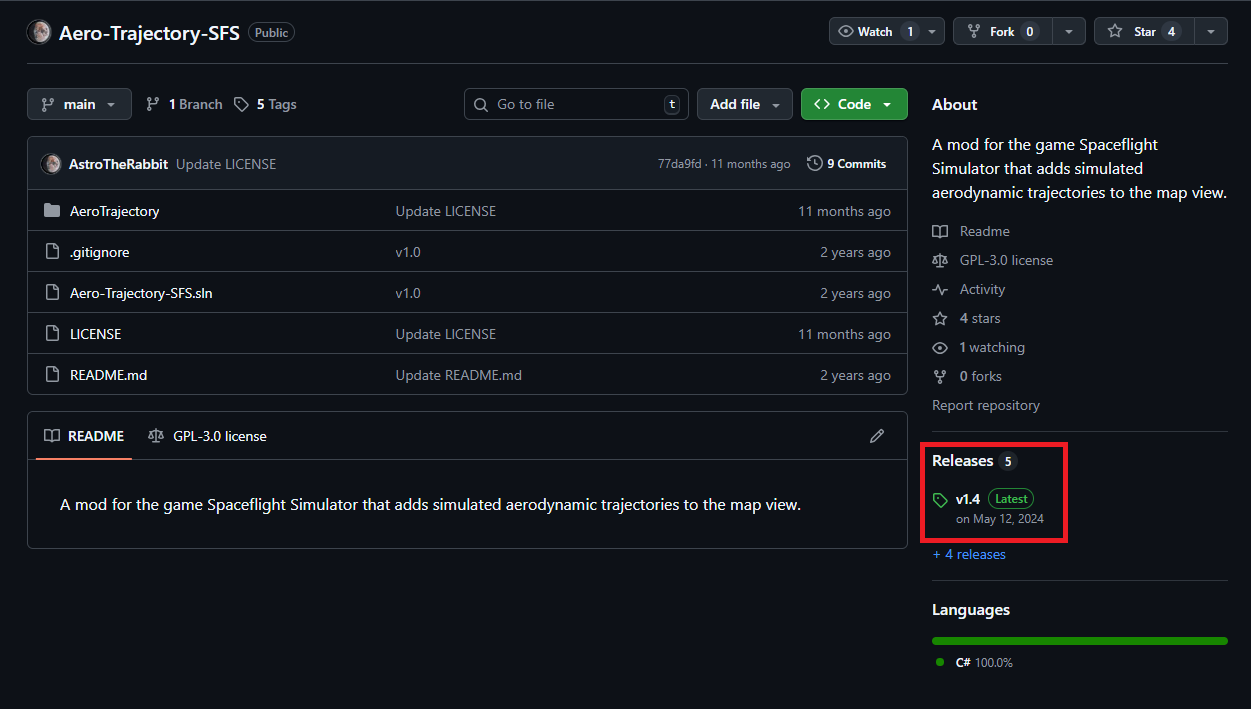Click the green C# language bar

(x=1079, y=641)
